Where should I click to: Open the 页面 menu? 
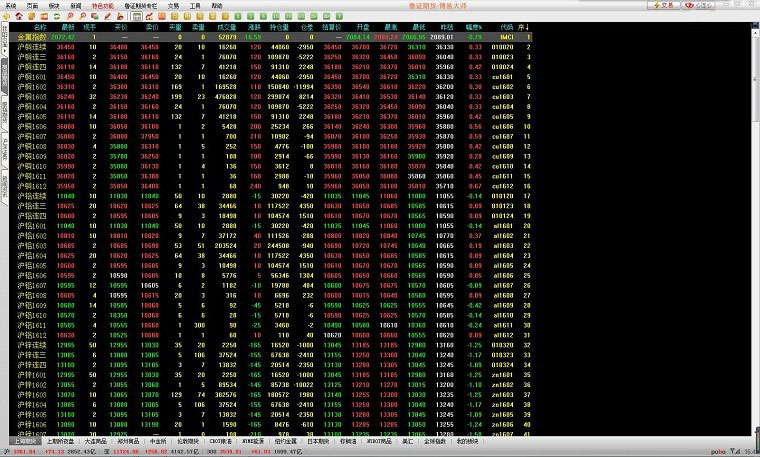[x=32, y=6]
